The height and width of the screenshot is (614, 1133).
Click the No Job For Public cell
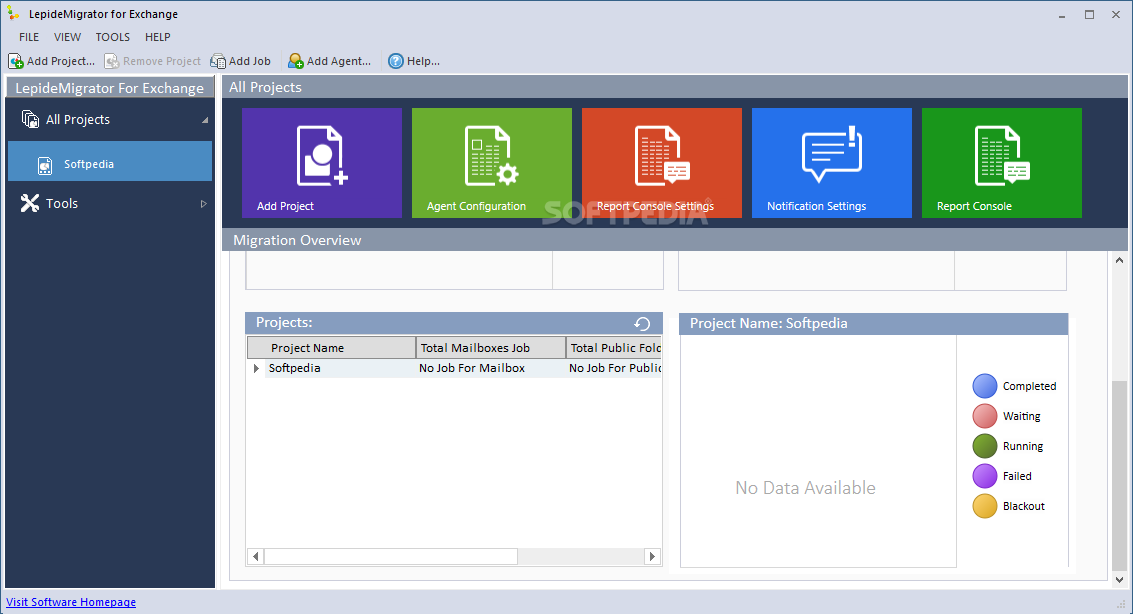(x=614, y=368)
